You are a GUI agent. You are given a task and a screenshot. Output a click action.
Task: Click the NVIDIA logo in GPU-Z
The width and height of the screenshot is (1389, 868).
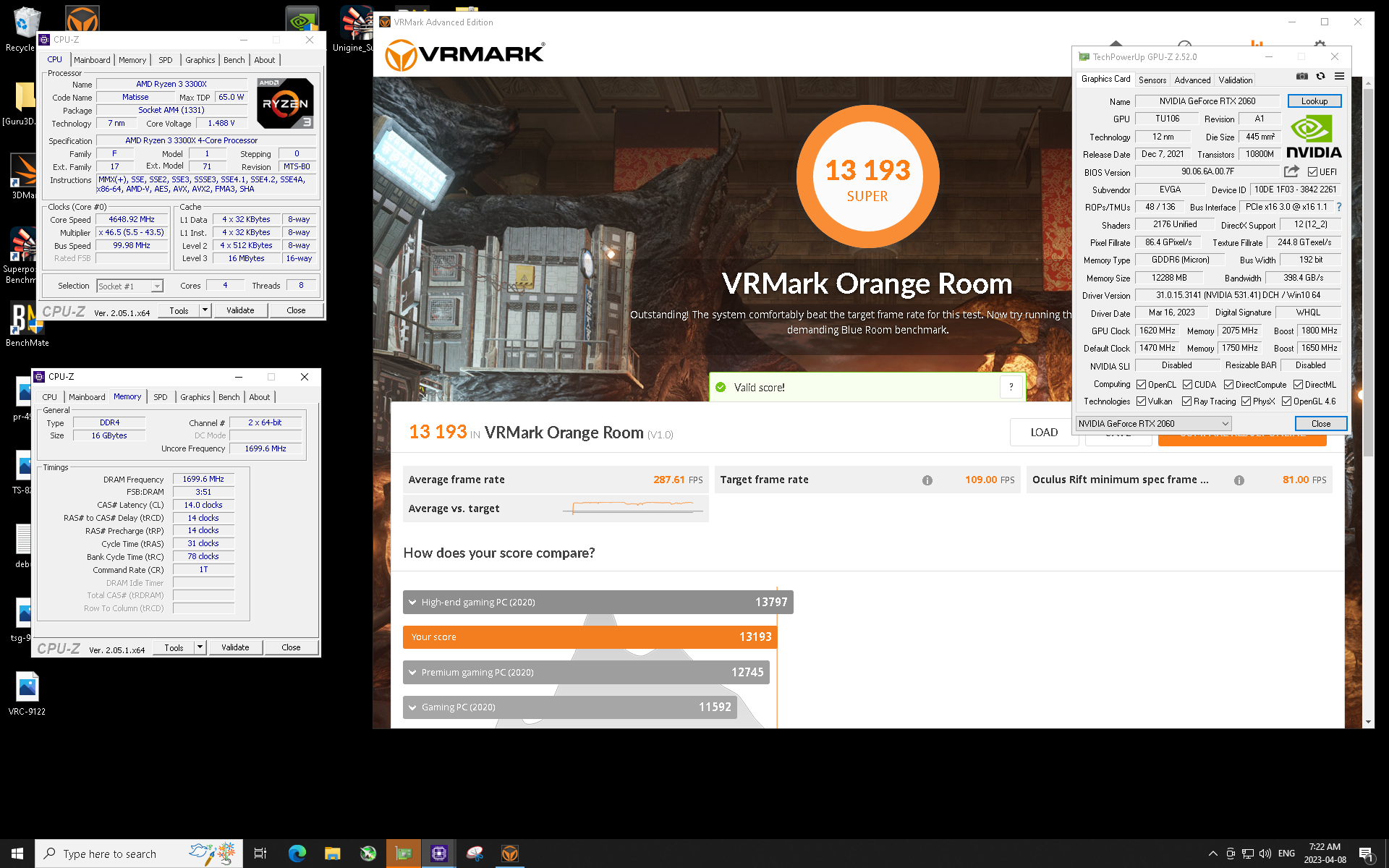click(x=1314, y=137)
